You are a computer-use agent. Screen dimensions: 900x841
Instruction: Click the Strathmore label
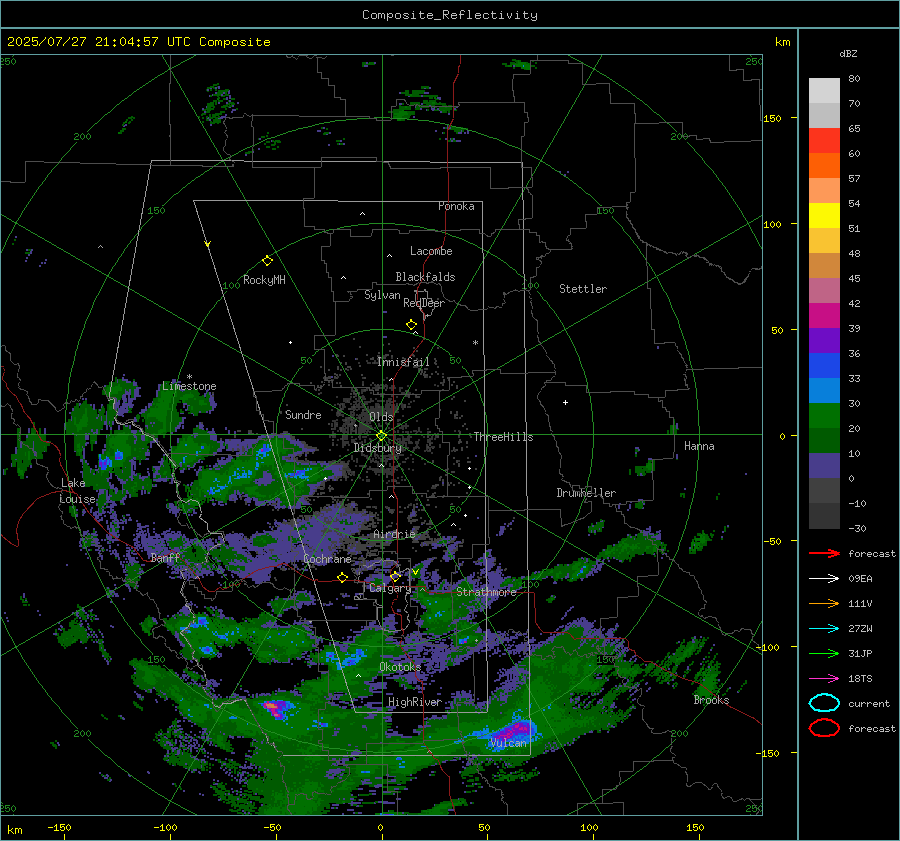486,592
